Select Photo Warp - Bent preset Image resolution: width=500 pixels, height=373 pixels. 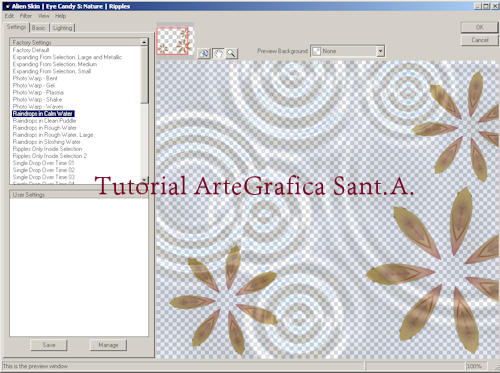coord(35,78)
